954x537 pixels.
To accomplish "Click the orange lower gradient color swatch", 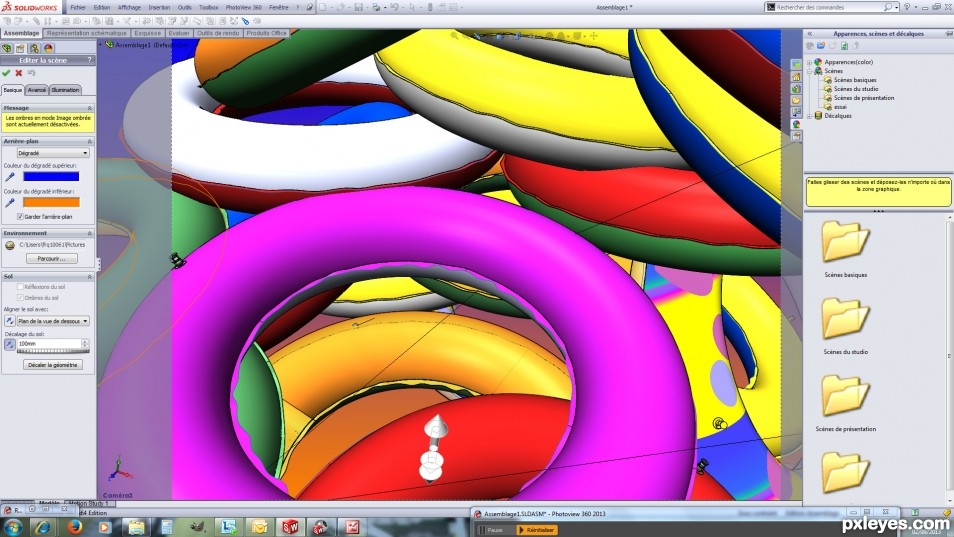I will click(x=51, y=203).
